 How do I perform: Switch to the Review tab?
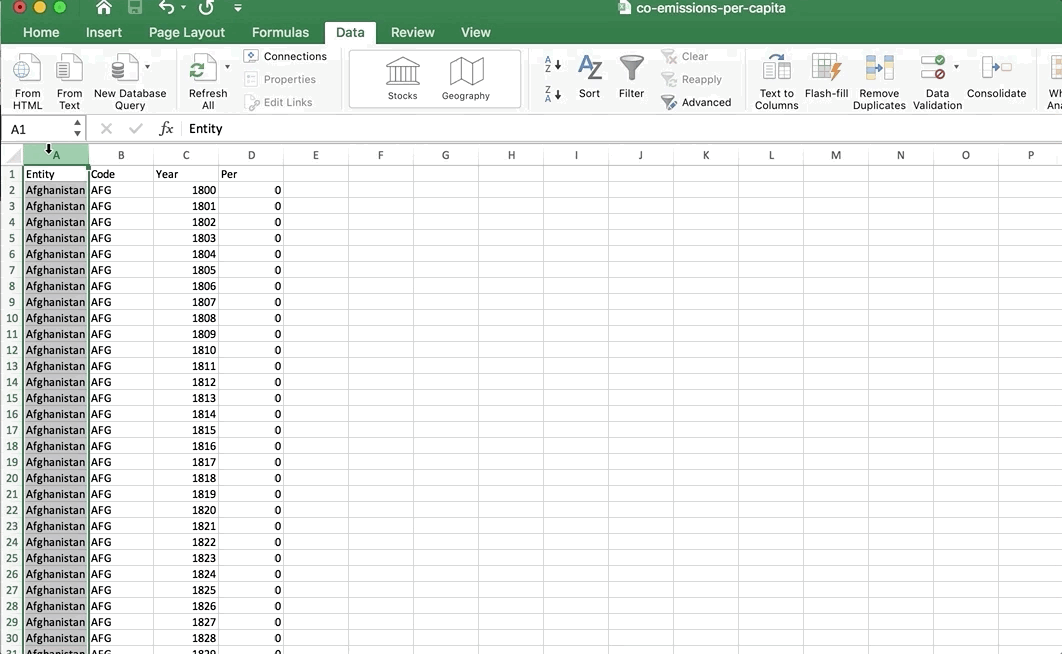click(412, 32)
